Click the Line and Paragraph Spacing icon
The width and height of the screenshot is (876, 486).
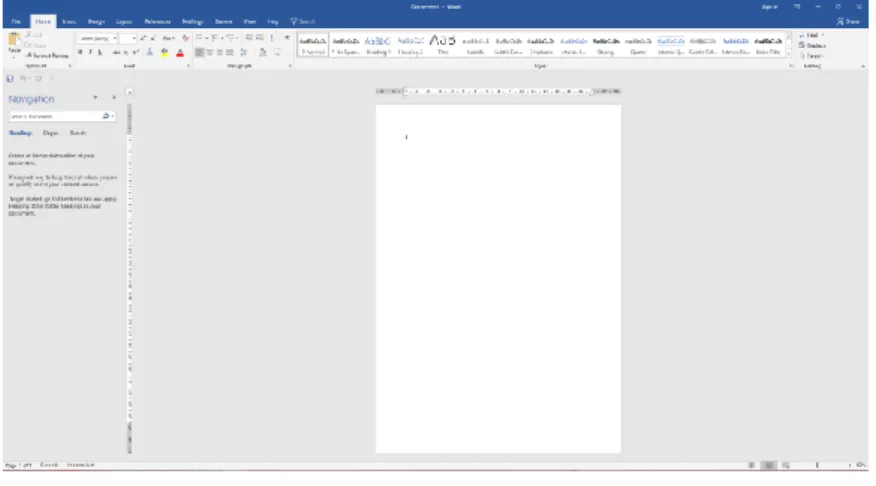pos(244,52)
